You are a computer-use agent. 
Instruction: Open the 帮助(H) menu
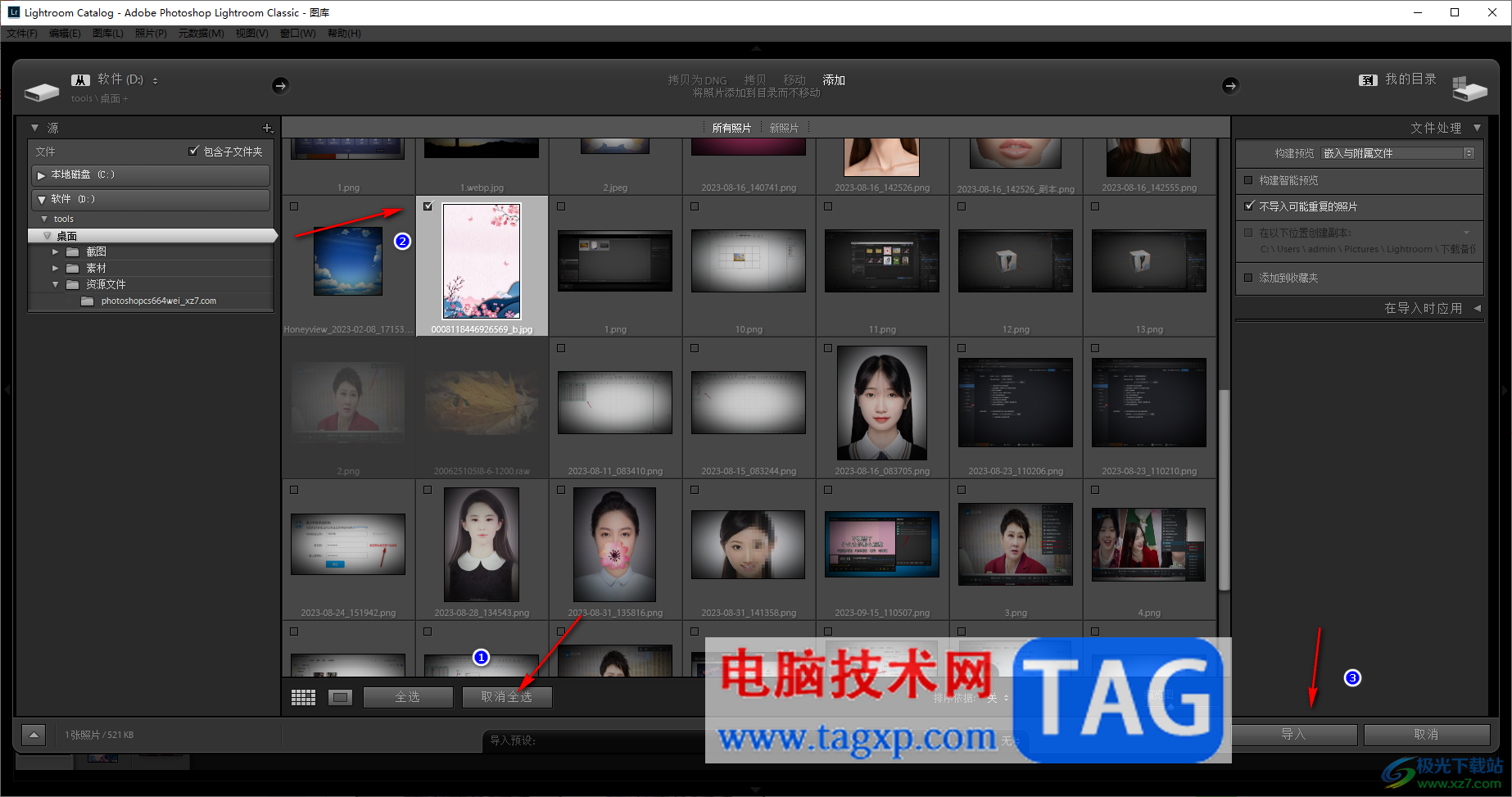point(344,34)
